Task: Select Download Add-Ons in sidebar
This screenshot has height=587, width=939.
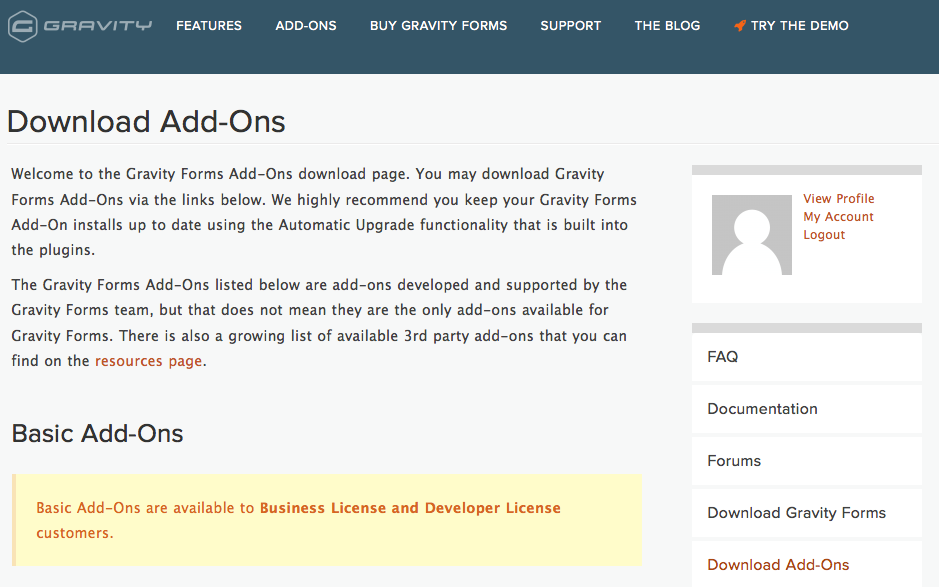Action: [778, 564]
